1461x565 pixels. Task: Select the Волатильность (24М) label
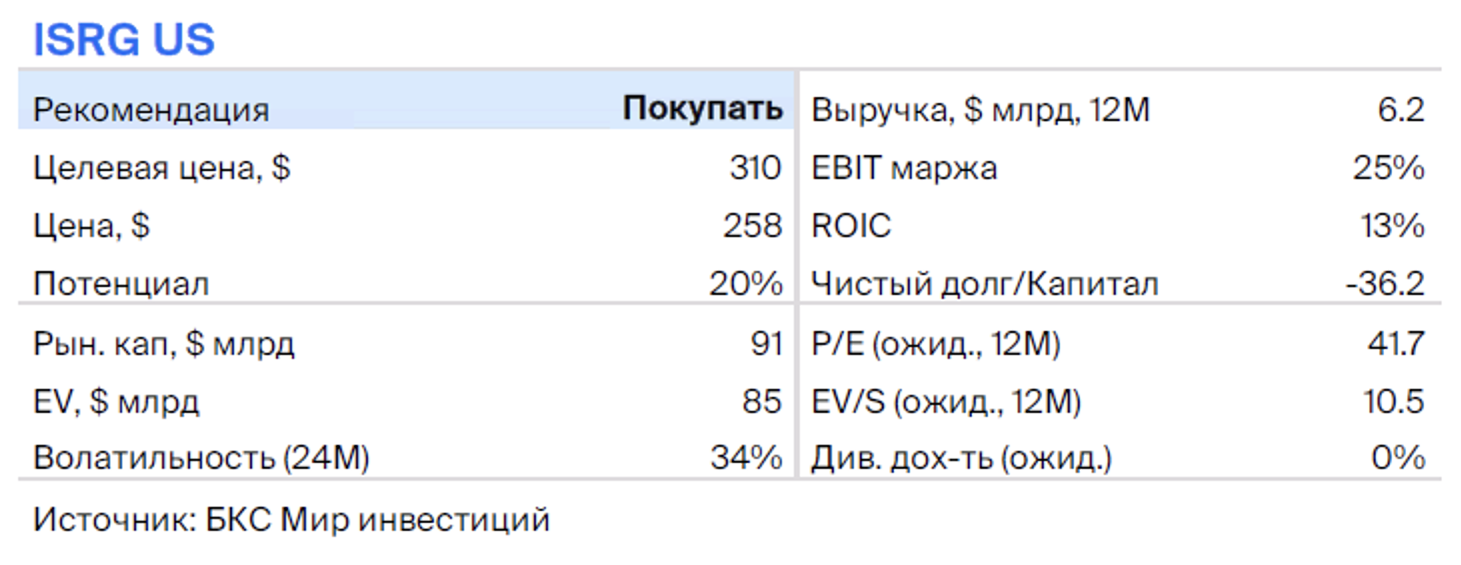click(x=201, y=459)
